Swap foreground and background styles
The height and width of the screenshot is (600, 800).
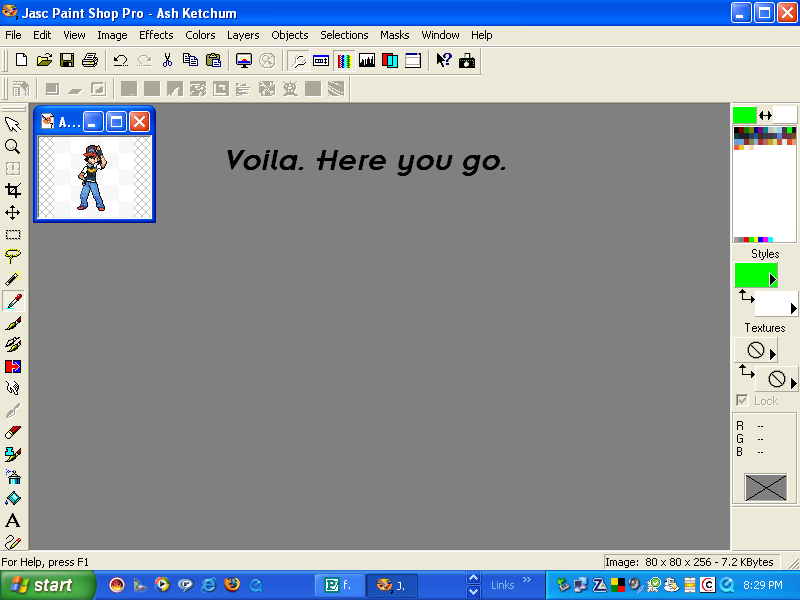tap(746, 296)
